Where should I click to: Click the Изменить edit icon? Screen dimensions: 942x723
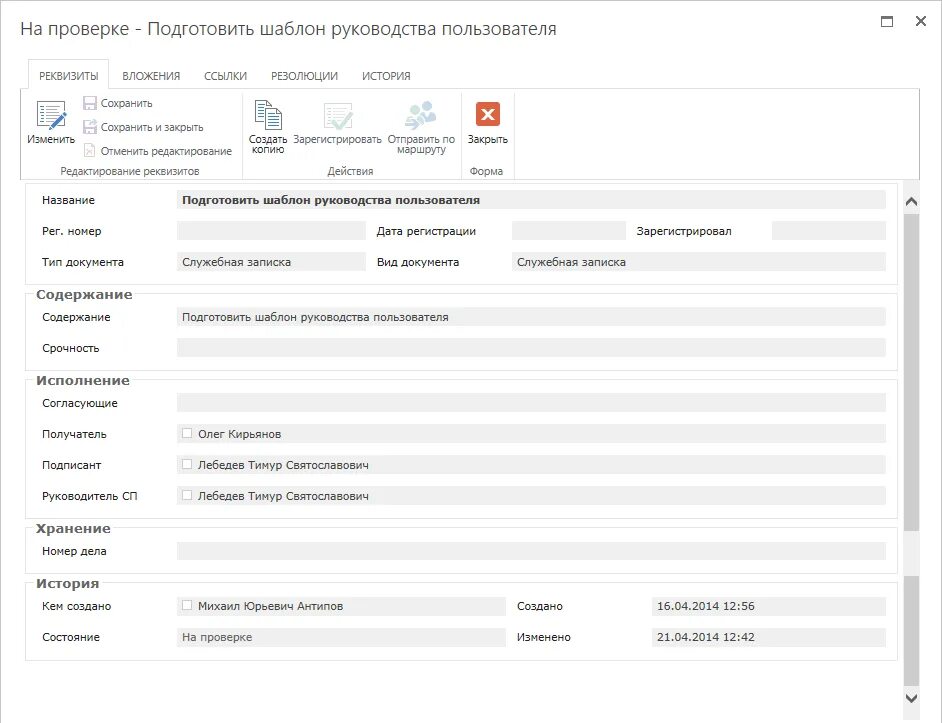click(x=51, y=115)
